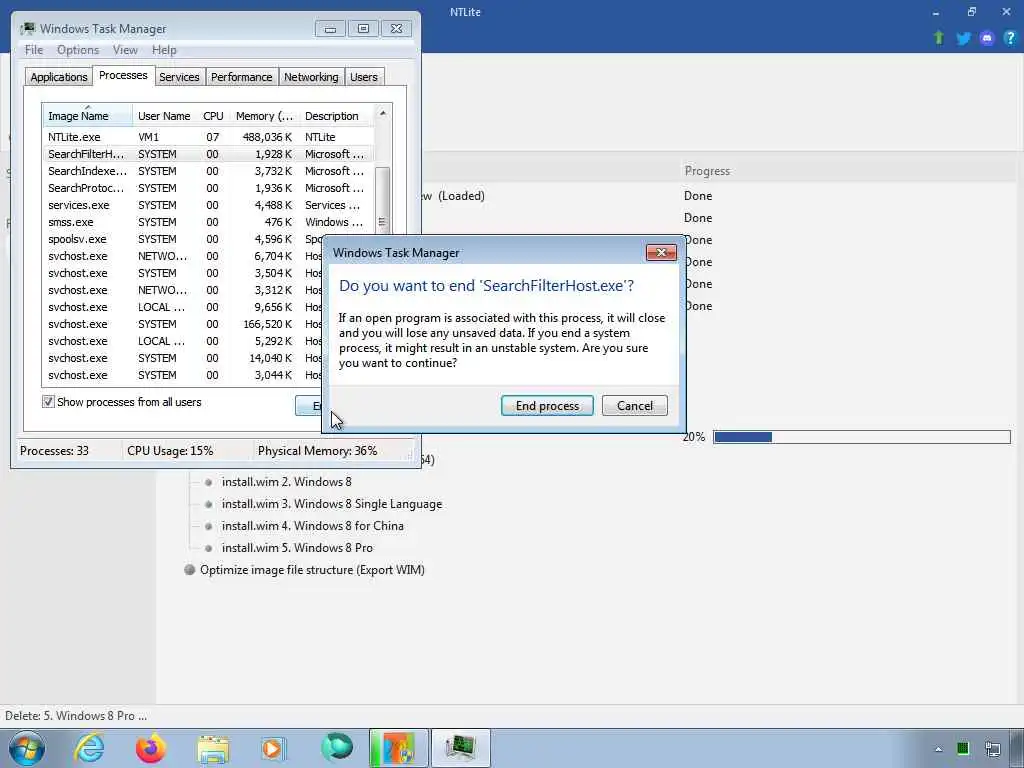Image resolution: width=1024 pixels, height=768 pixels.
Task: Click Physical Memory: 36% status text
Action: [317, 451]
